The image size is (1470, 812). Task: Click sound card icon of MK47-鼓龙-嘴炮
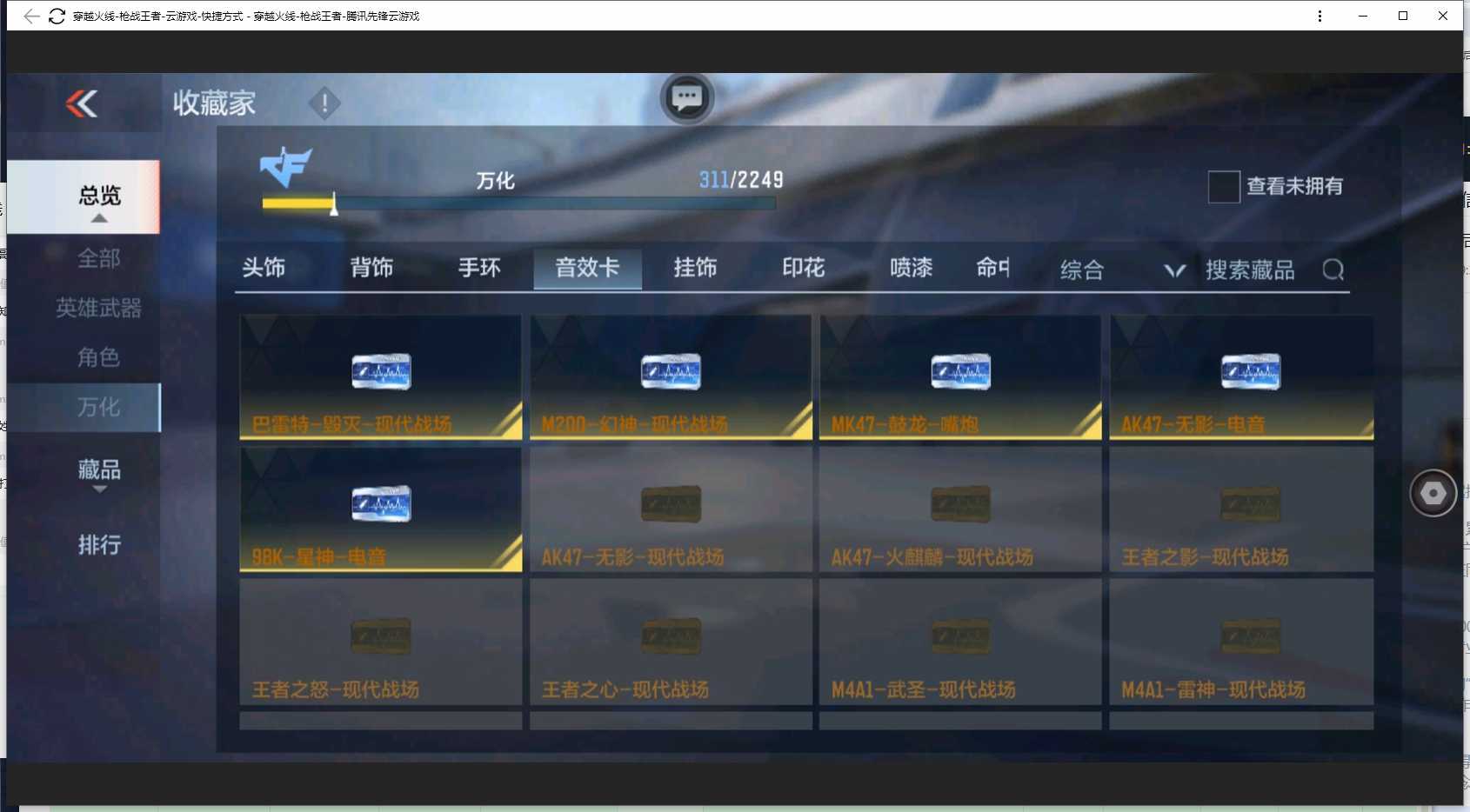pyautogui.click(x=960, y=371)
